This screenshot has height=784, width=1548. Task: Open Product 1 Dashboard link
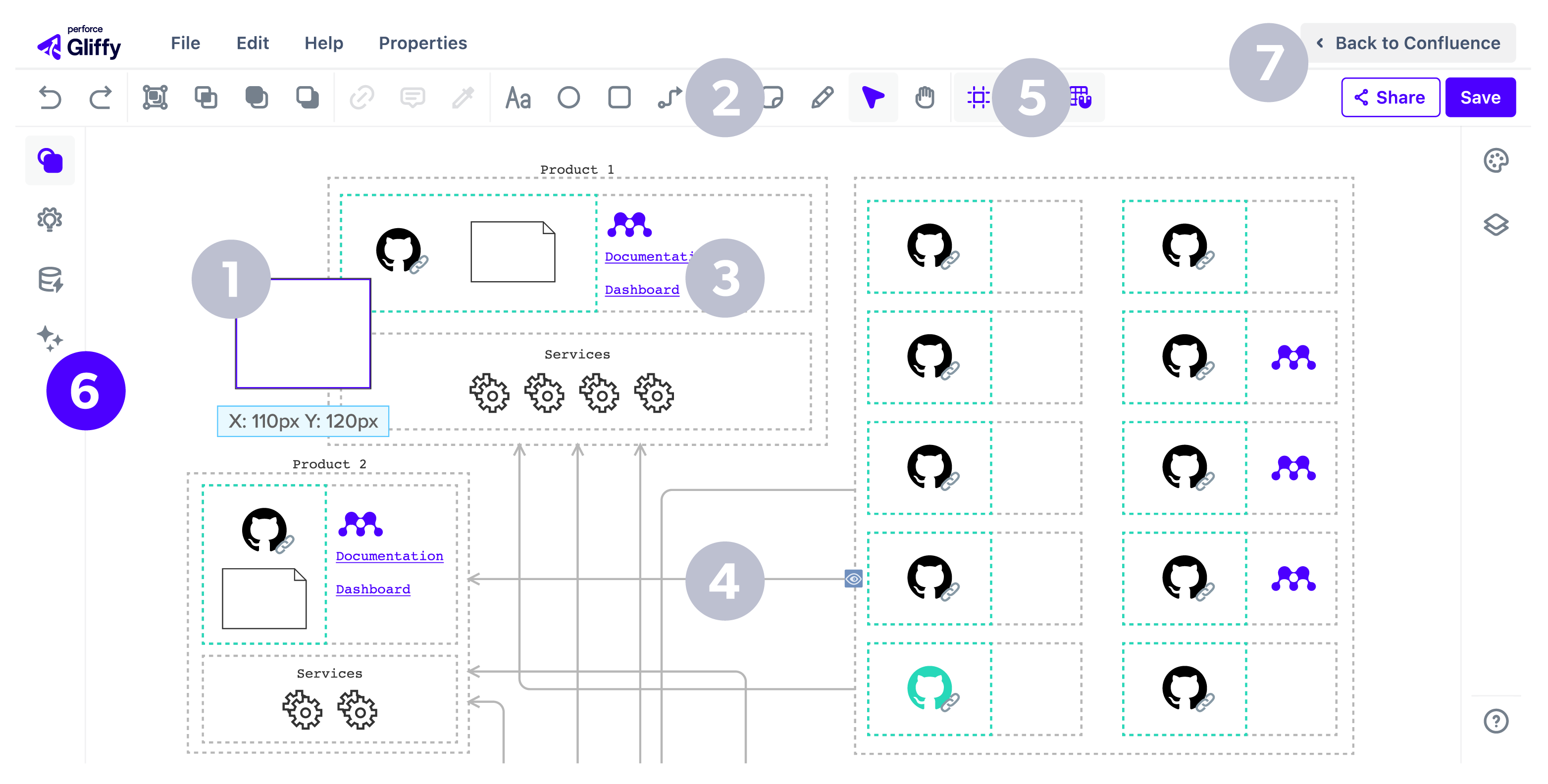tap(642, 290)
